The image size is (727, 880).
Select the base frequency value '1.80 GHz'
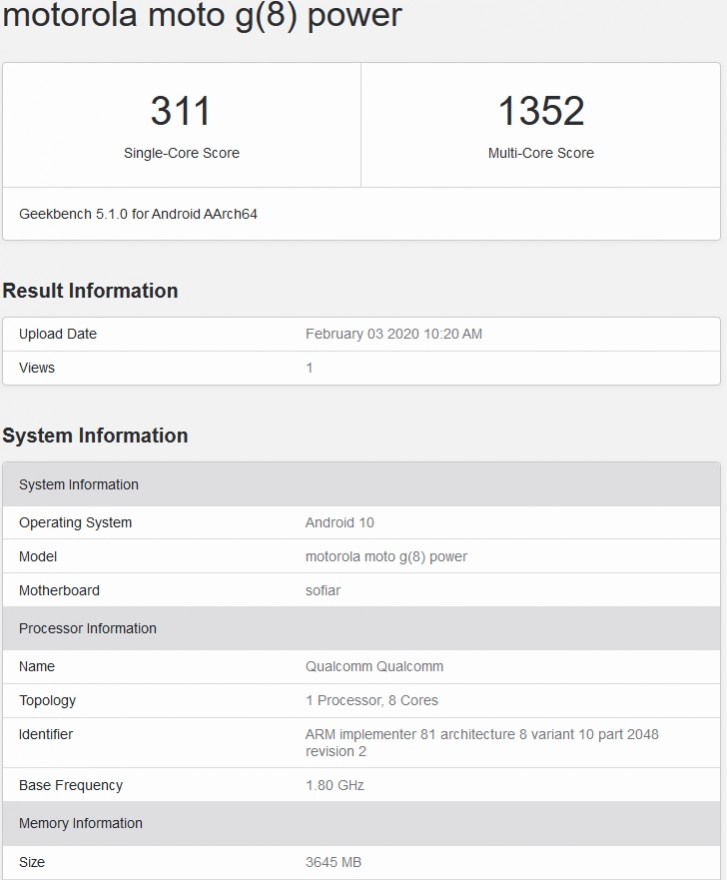[334, 786]
